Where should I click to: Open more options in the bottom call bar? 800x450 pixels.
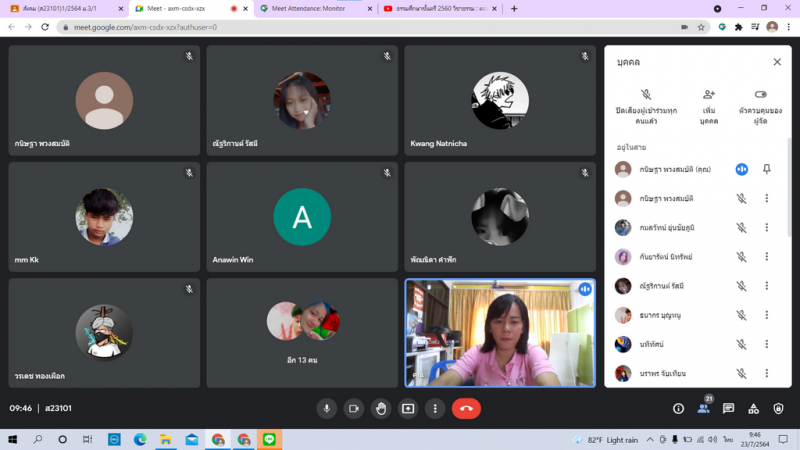[x=435, y=408]
